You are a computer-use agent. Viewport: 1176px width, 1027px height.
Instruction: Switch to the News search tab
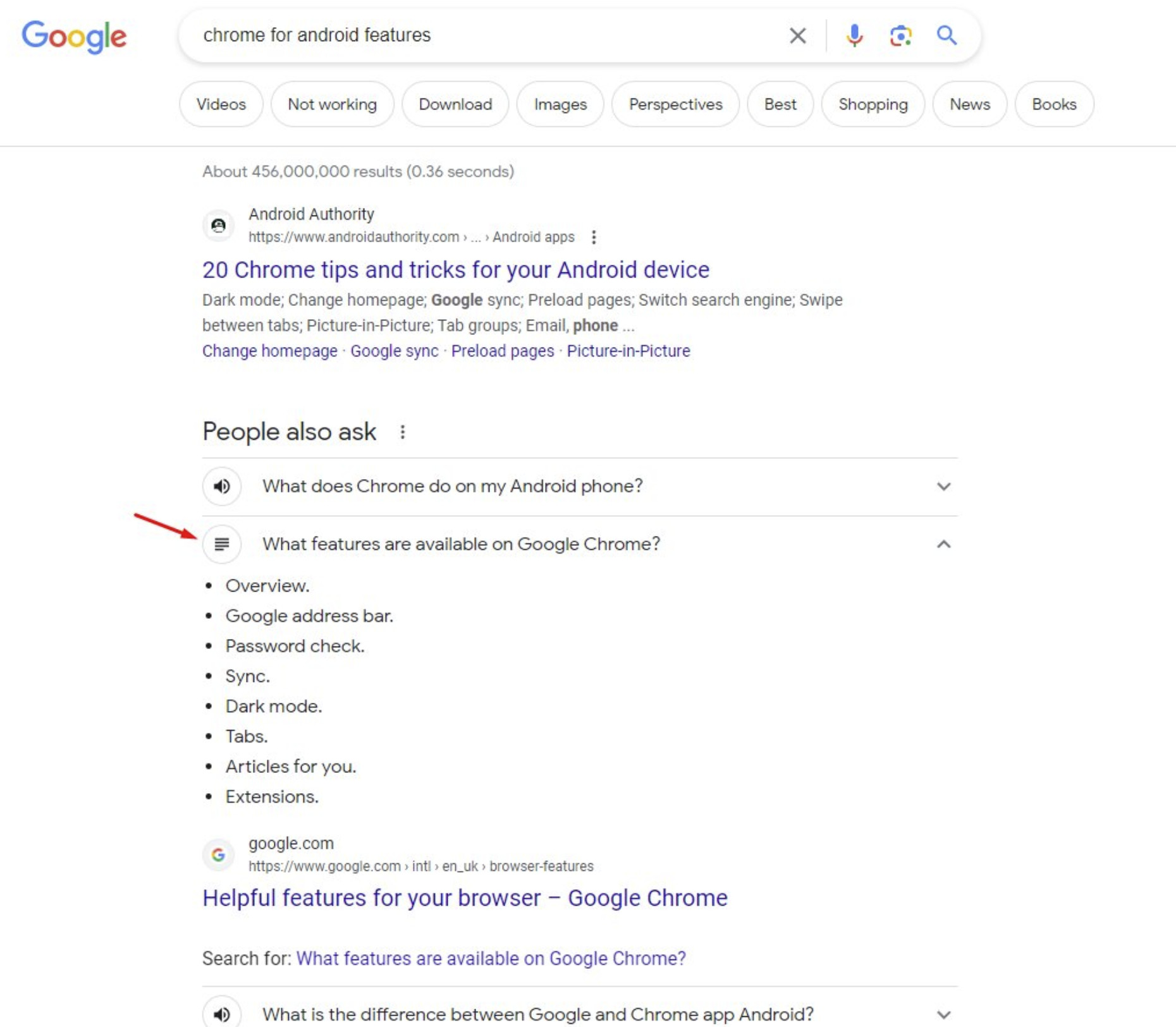click(969, 104)
